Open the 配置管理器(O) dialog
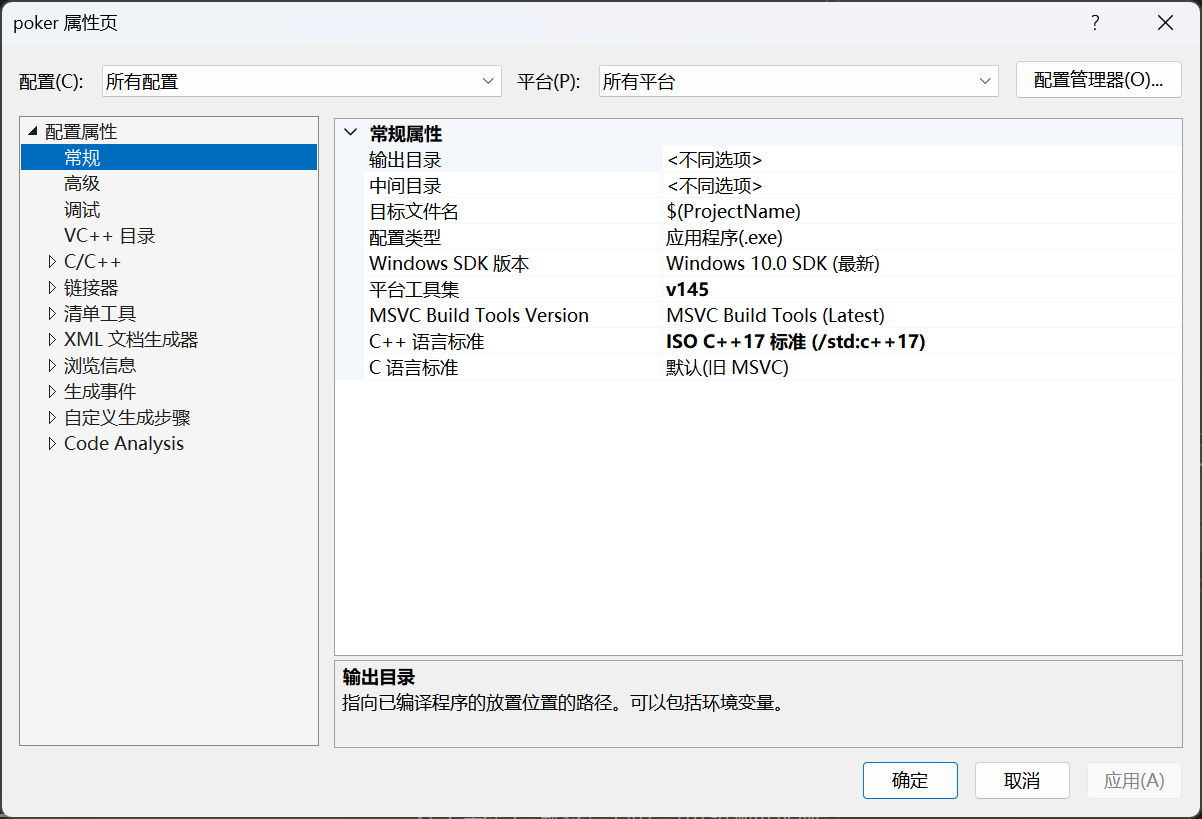Viewport: 1202px width, 819px height. tap(1098, 80)
